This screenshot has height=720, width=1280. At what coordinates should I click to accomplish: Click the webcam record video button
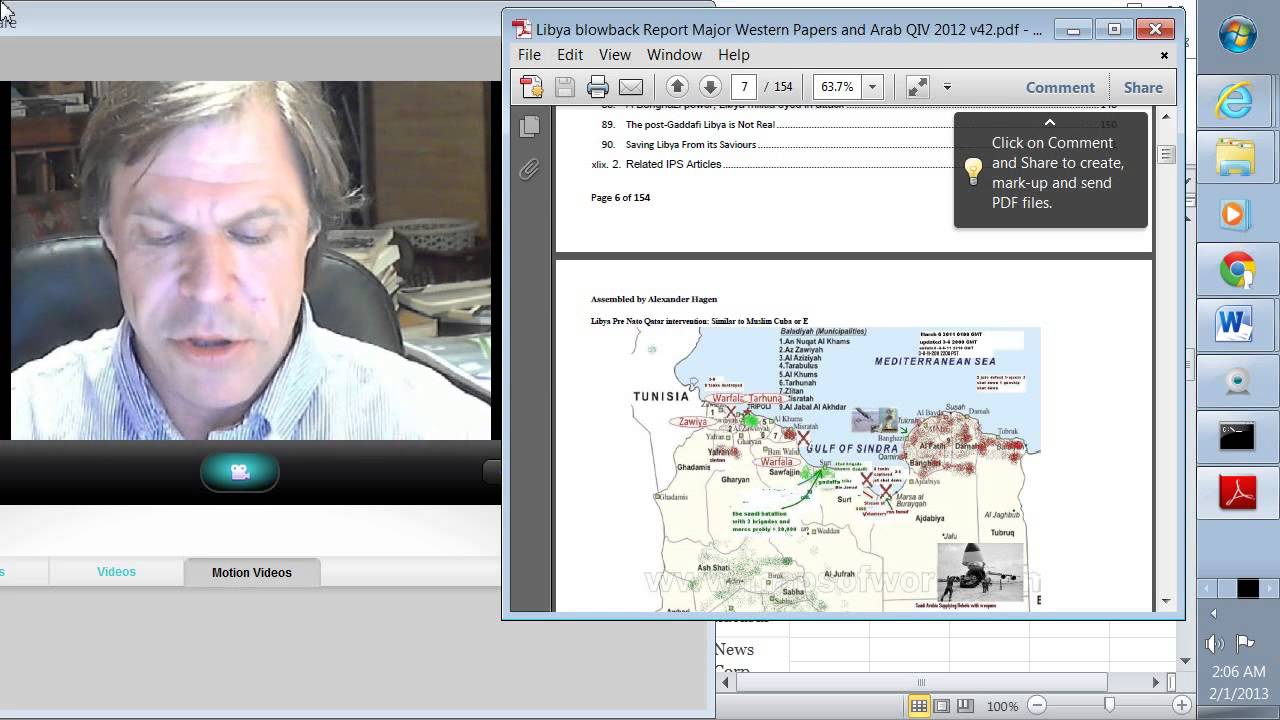(240, 472)
